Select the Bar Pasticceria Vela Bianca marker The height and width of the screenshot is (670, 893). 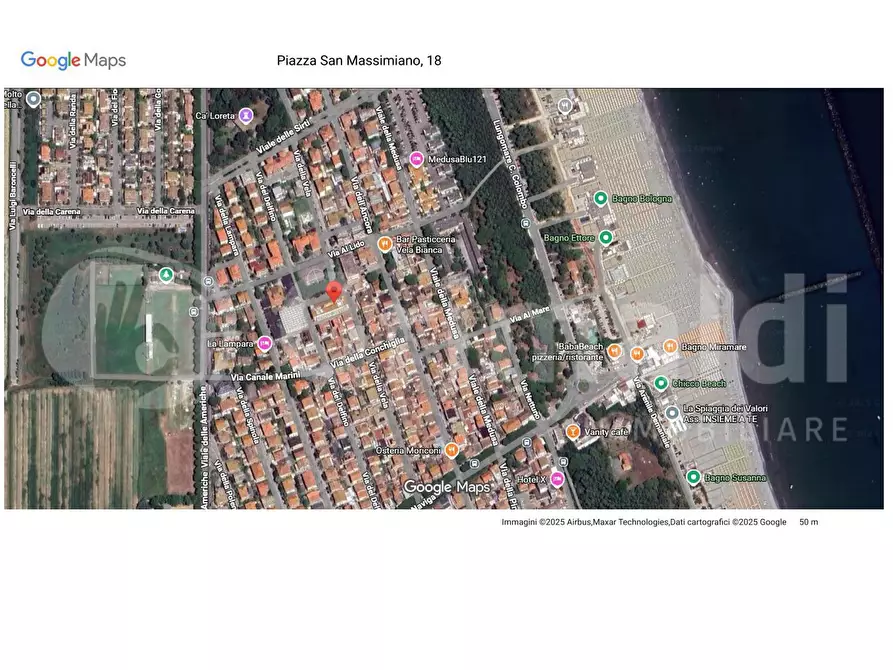pos(385,242)
